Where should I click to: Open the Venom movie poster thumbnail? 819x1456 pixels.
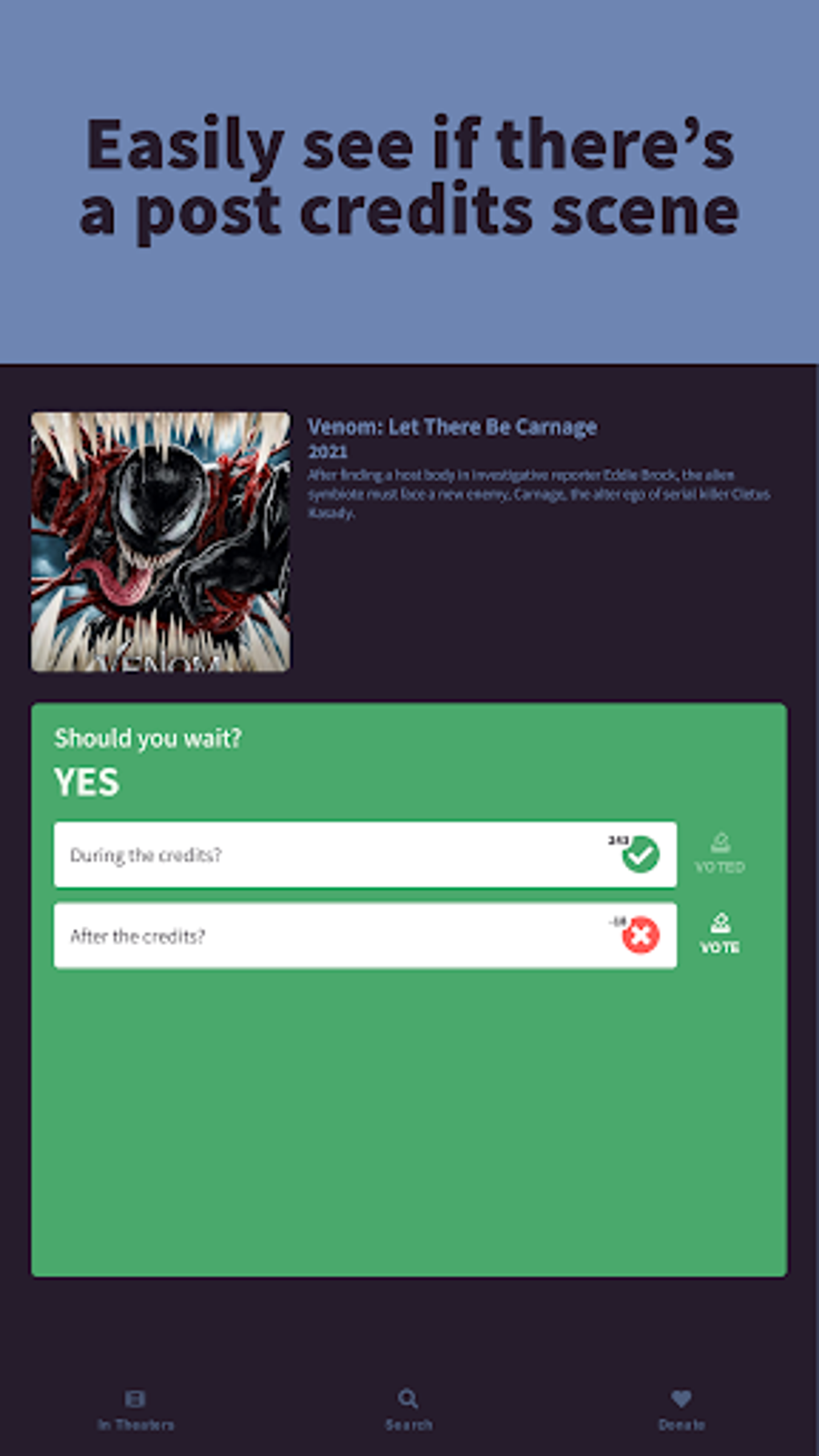click(x=161, y=542)
